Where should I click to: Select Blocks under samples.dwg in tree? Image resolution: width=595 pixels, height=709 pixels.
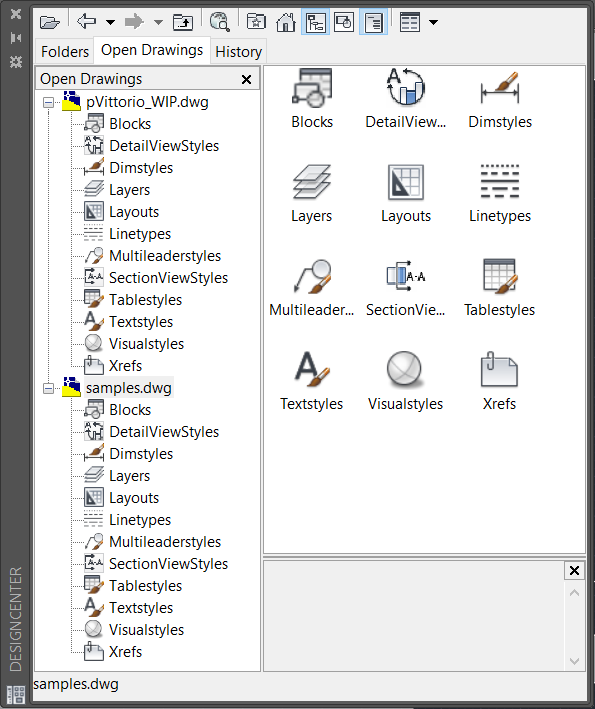point(130,410)
